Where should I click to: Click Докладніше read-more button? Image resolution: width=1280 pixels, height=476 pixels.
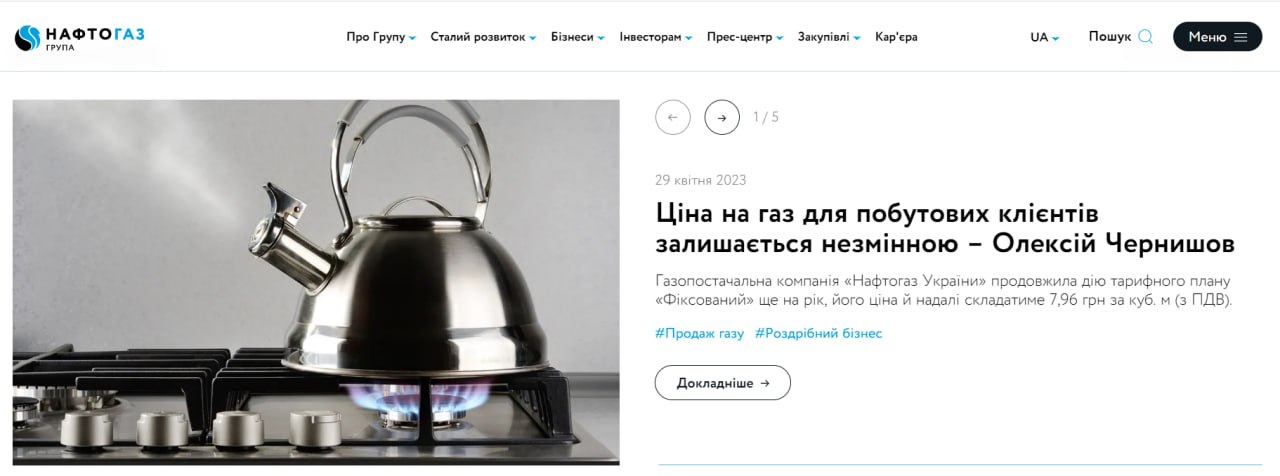click(723, 382)
